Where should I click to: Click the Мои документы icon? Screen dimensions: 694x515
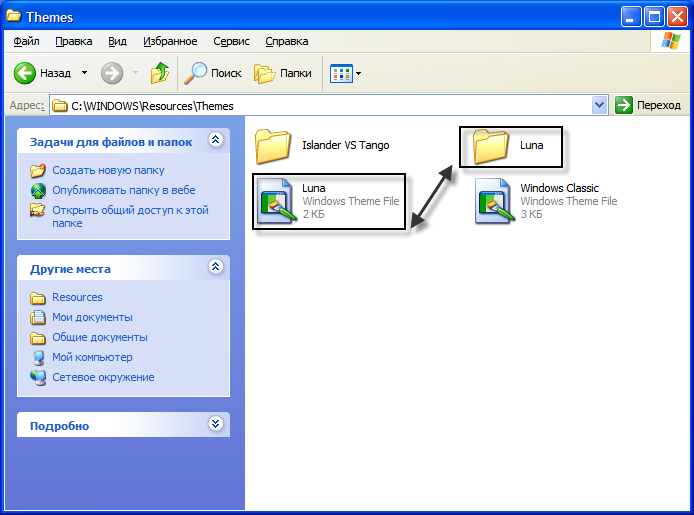(x=38, y=318)
